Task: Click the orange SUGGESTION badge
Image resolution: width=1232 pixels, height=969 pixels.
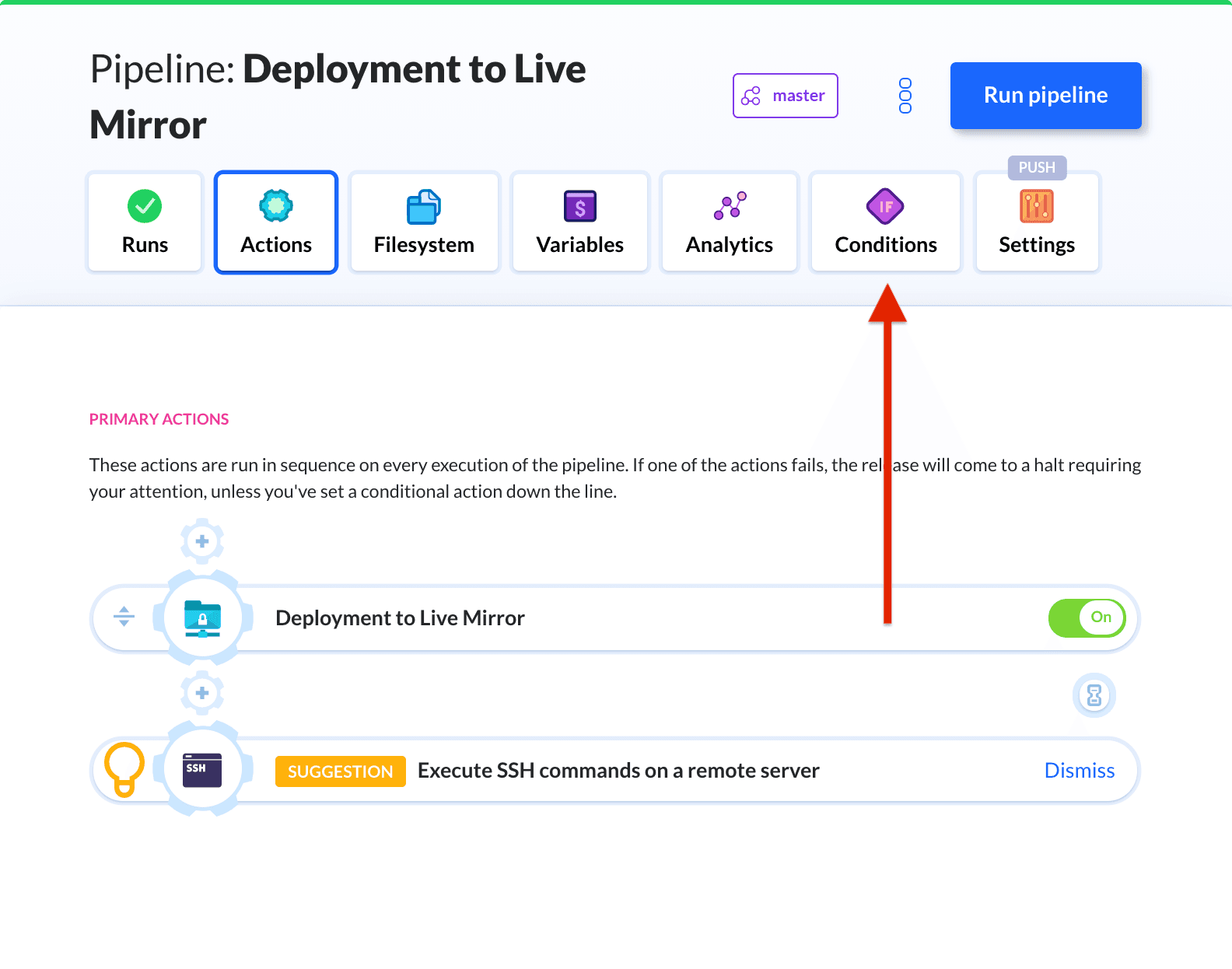Action: coord(340,771)
